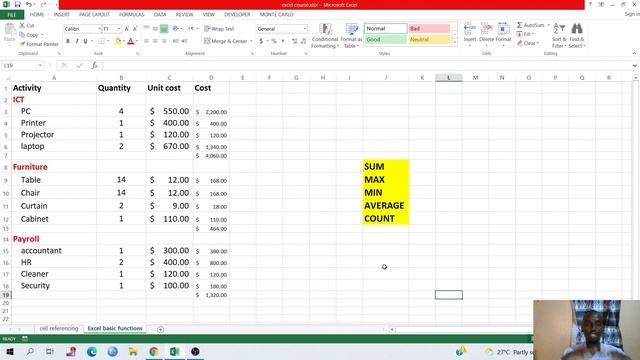Open the Clear eraser command
640x360 pixels.
click(528, 43)
